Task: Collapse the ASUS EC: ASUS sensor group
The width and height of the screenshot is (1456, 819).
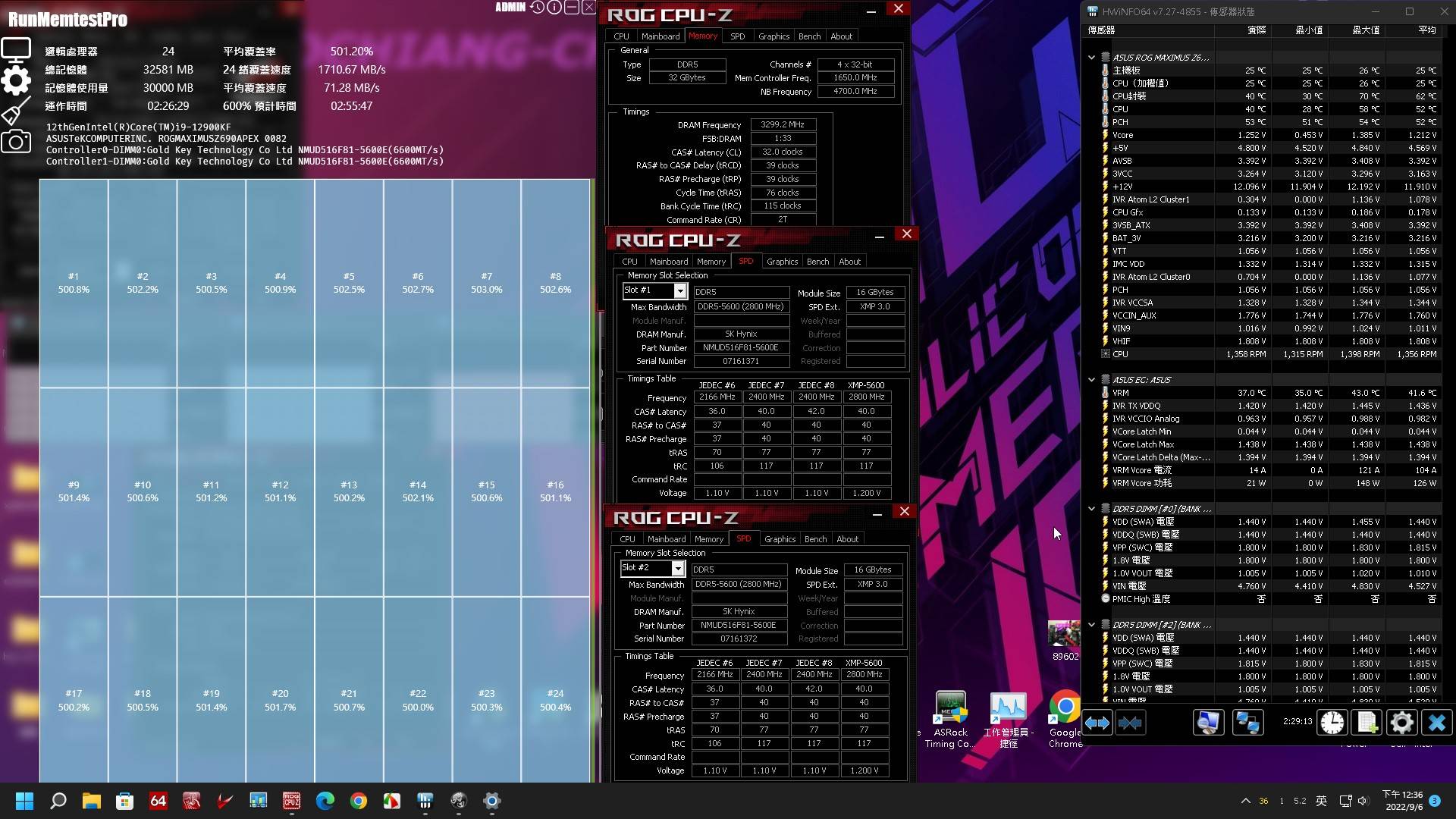Action: pyautogui.click(x=1091, y=380)
